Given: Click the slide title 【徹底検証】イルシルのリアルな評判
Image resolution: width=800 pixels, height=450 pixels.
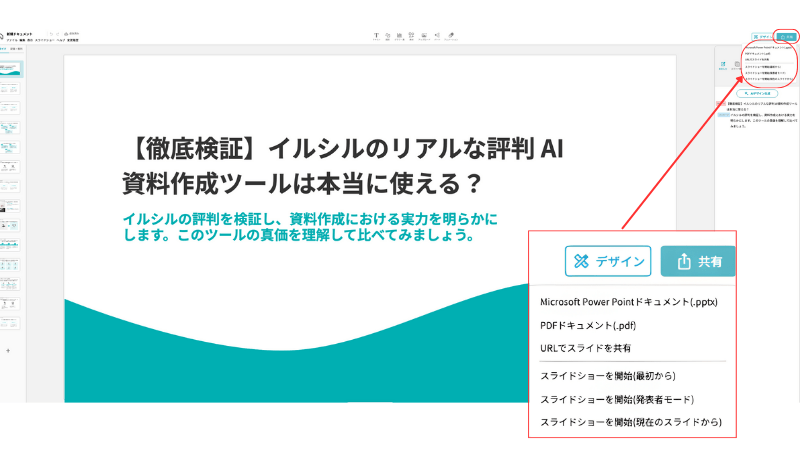Looking at the screenshot, I should (x=343, y=166).
